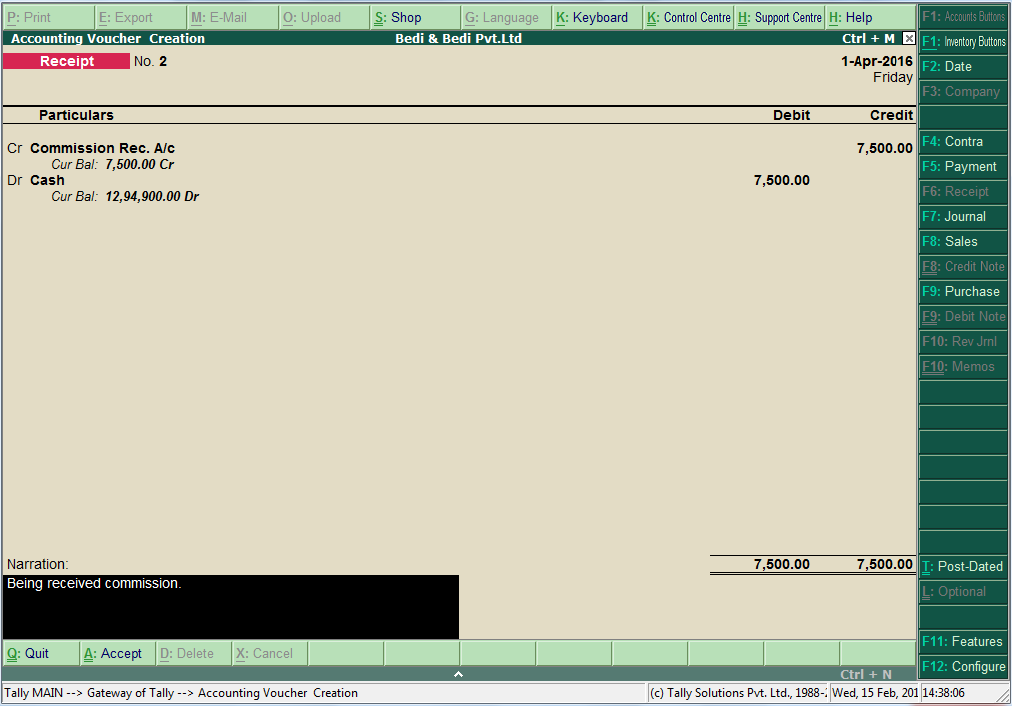Expand the hidden button bar chevron
This screenshot has width=1012, height=706.
(458, 674)
